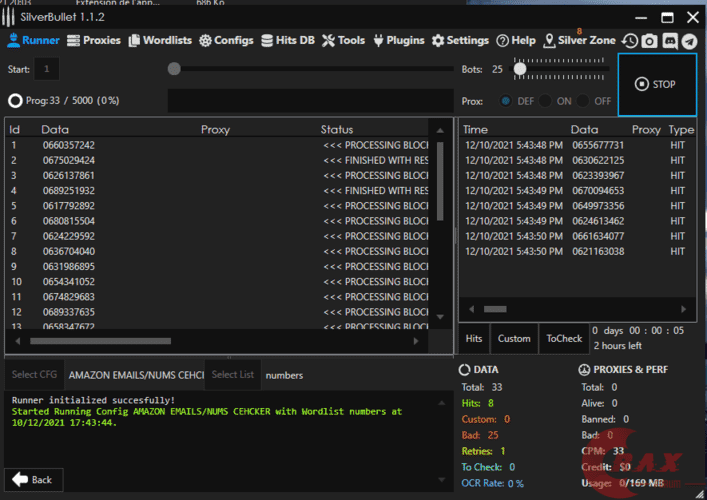The image size is (707, 500).
Task: Click the Select CFG button
Action: pyautogui.click(x=33, y=375)
